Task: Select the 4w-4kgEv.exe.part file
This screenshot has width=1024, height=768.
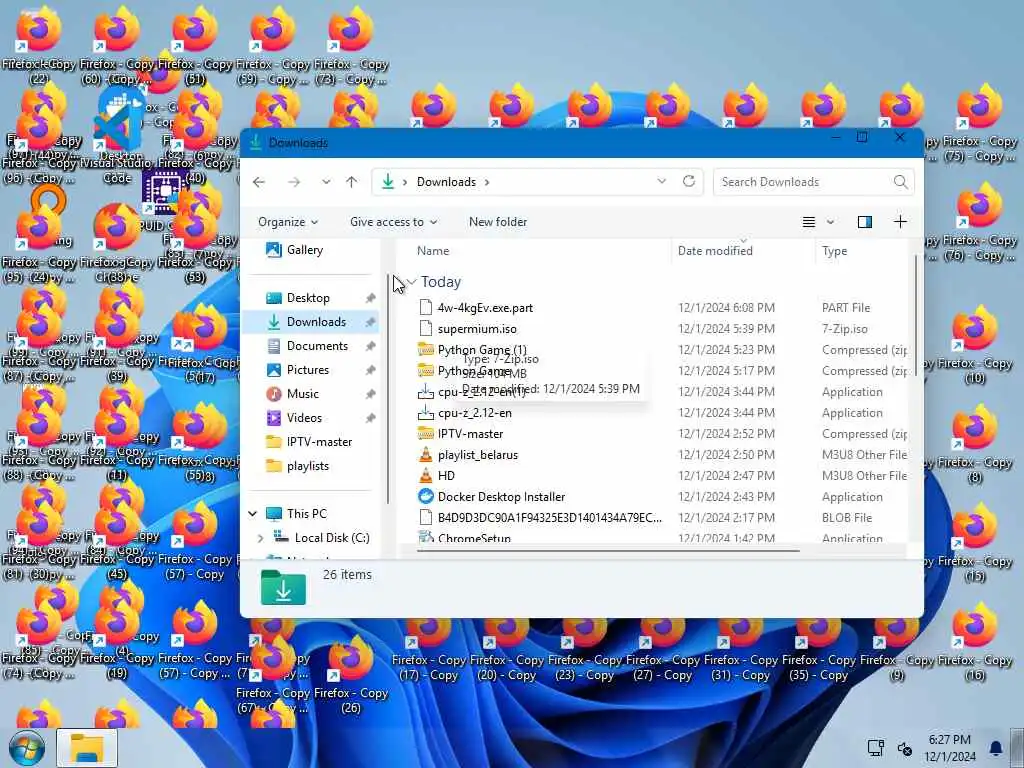Action: click(x=485, y=308)
